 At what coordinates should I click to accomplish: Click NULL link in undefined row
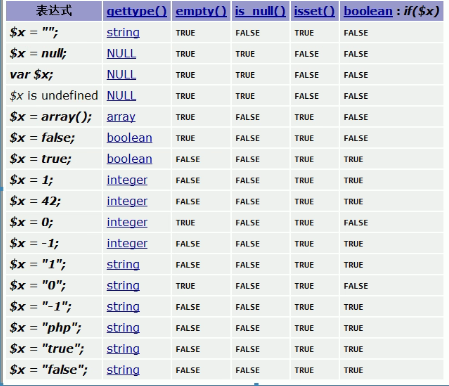pos(121,96)
